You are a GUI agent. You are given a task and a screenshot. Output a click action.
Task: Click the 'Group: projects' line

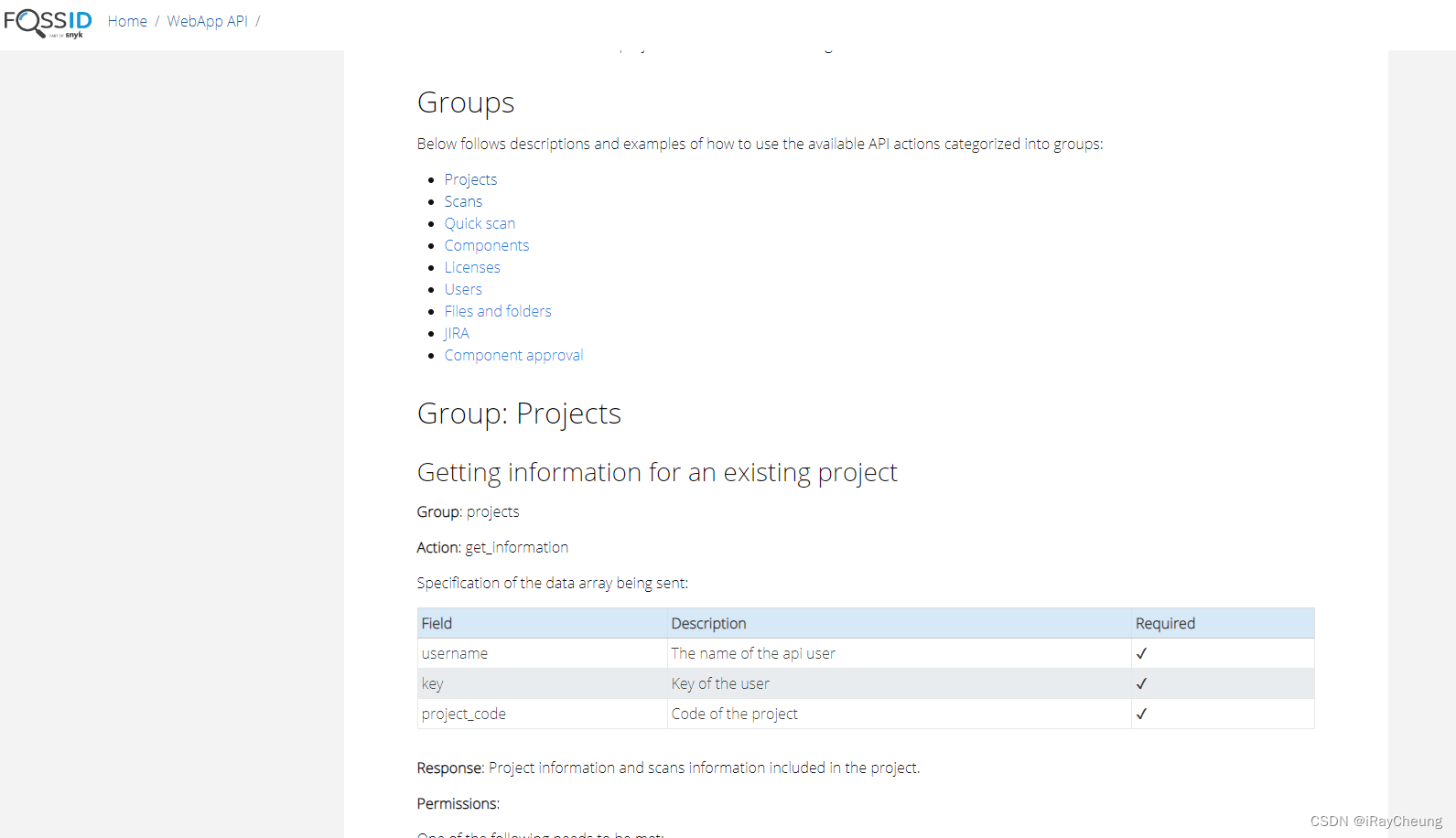[468, 511]
